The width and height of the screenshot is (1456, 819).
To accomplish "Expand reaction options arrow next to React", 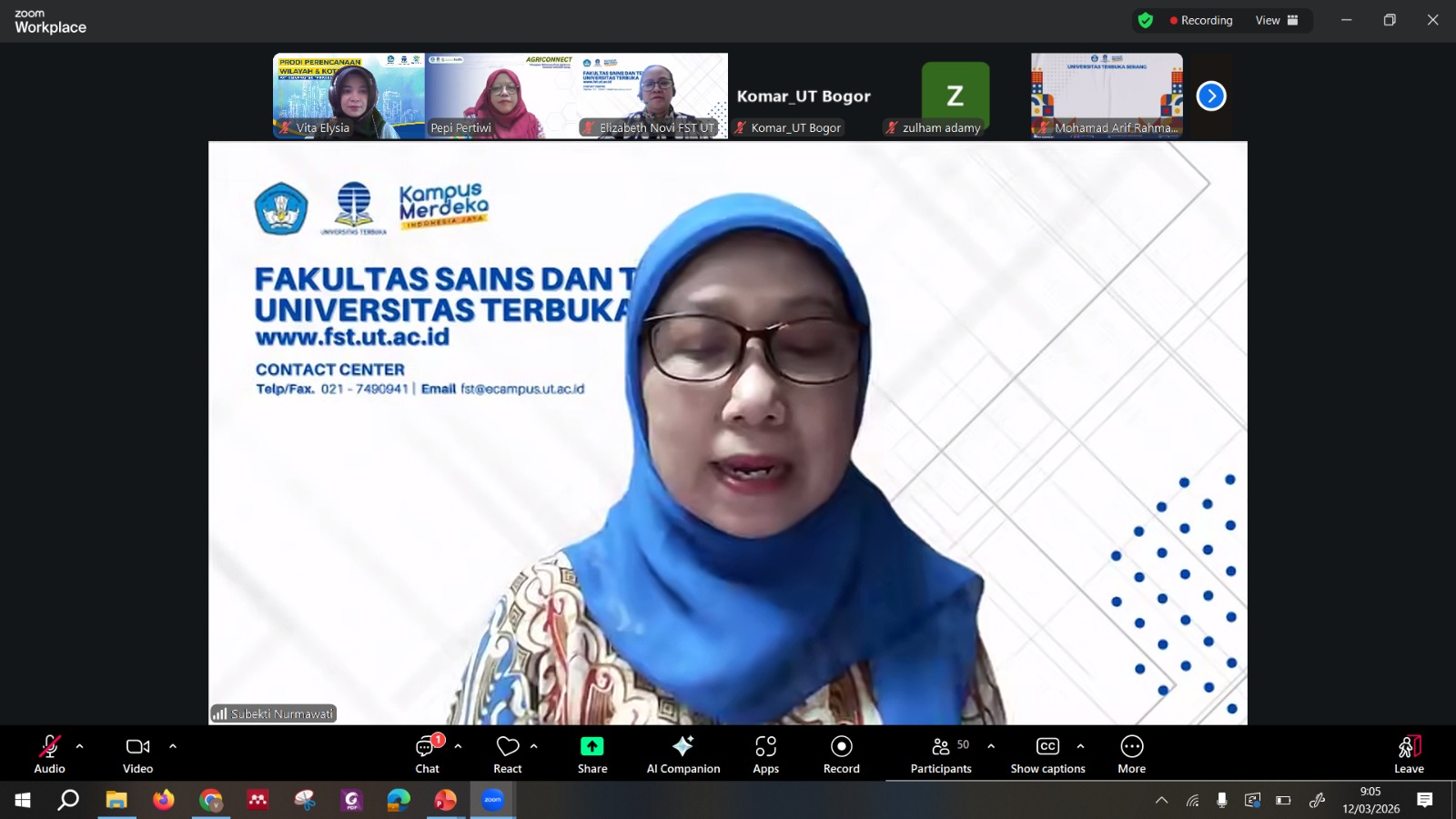I will pyautogui.click(x=534, y=746).
